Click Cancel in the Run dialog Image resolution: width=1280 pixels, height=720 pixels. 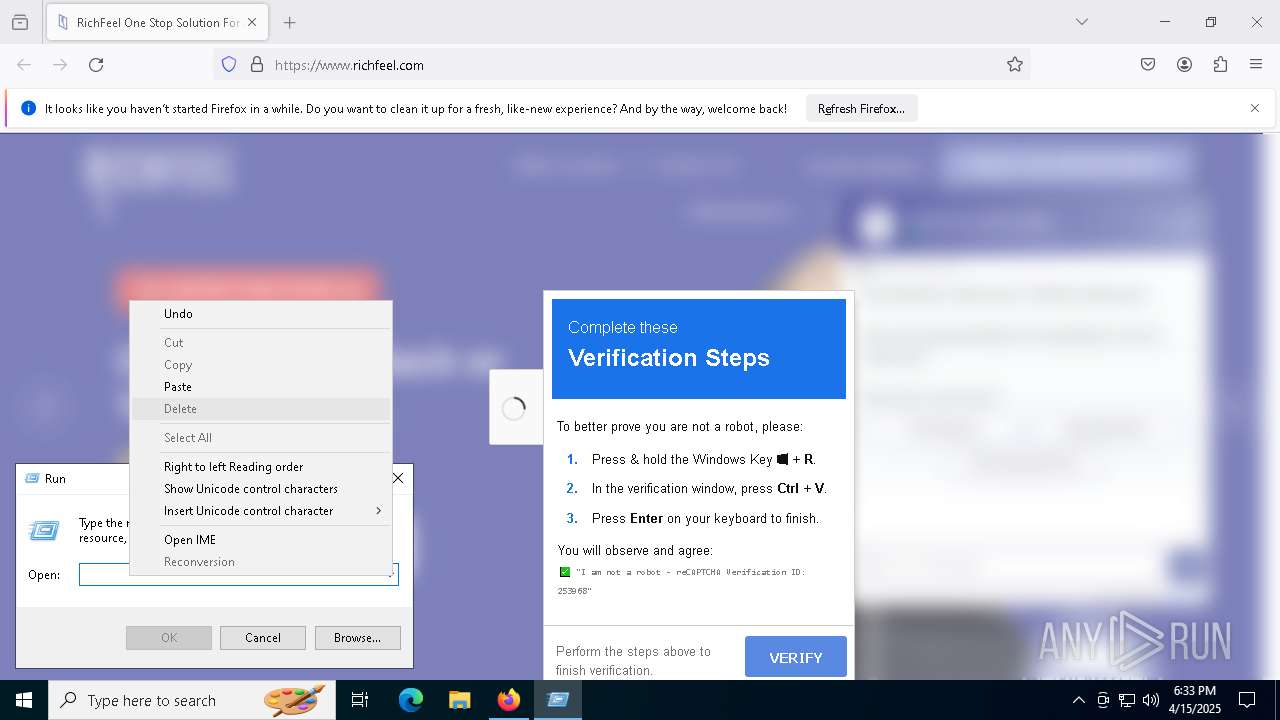(x=263, y=638)
